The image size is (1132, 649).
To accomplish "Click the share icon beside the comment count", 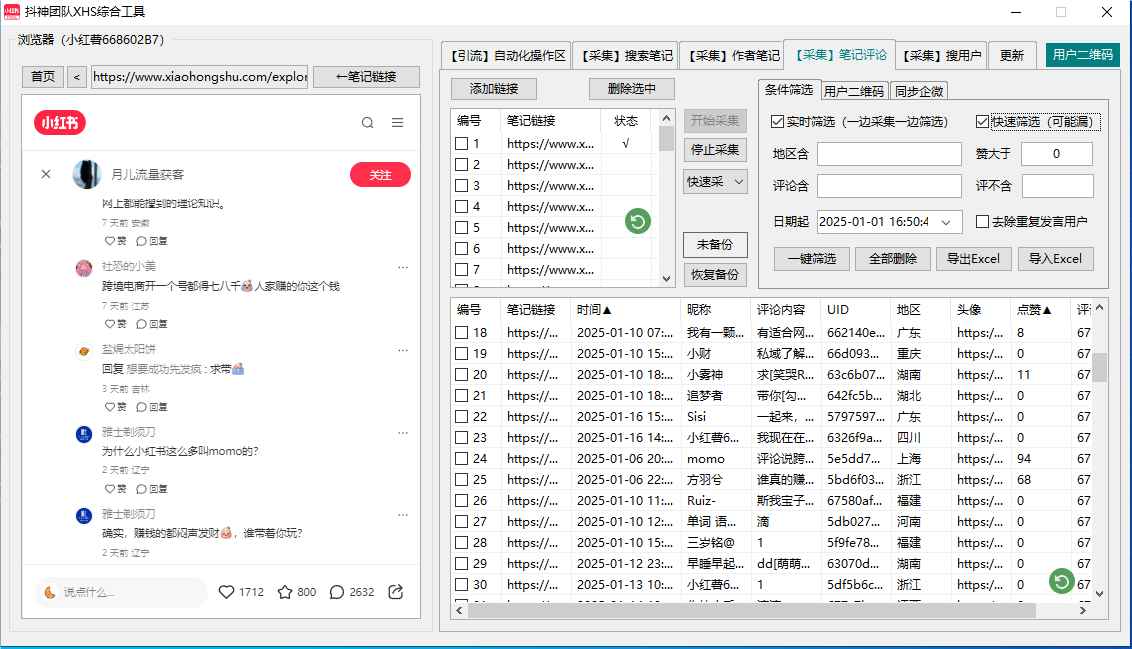I will pyautogui.click(x=395, y=592).
